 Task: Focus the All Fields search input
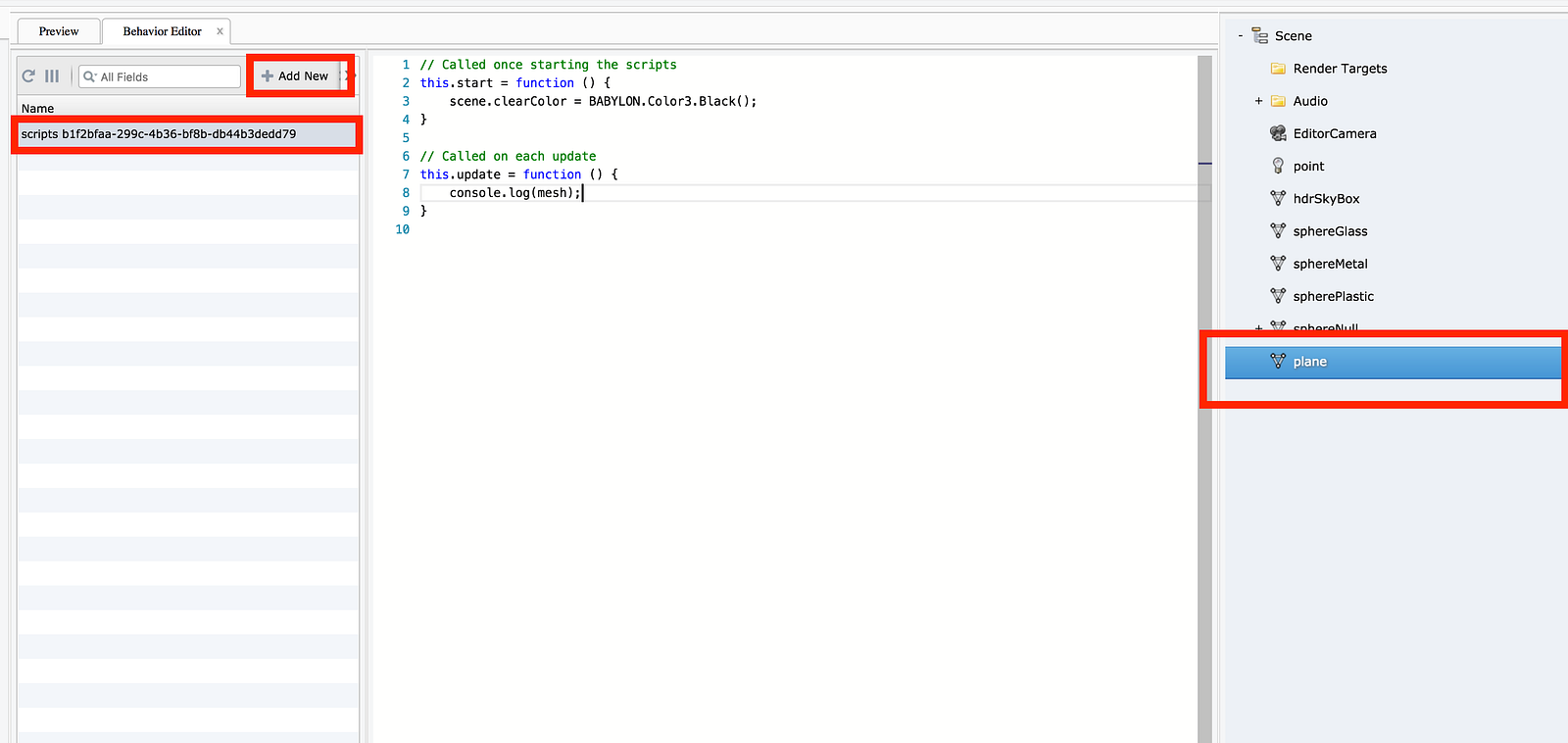[x=160, y=76]
